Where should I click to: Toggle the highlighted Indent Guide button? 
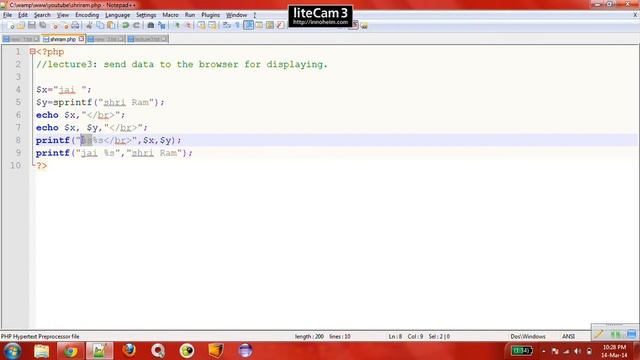click(248, 25)
